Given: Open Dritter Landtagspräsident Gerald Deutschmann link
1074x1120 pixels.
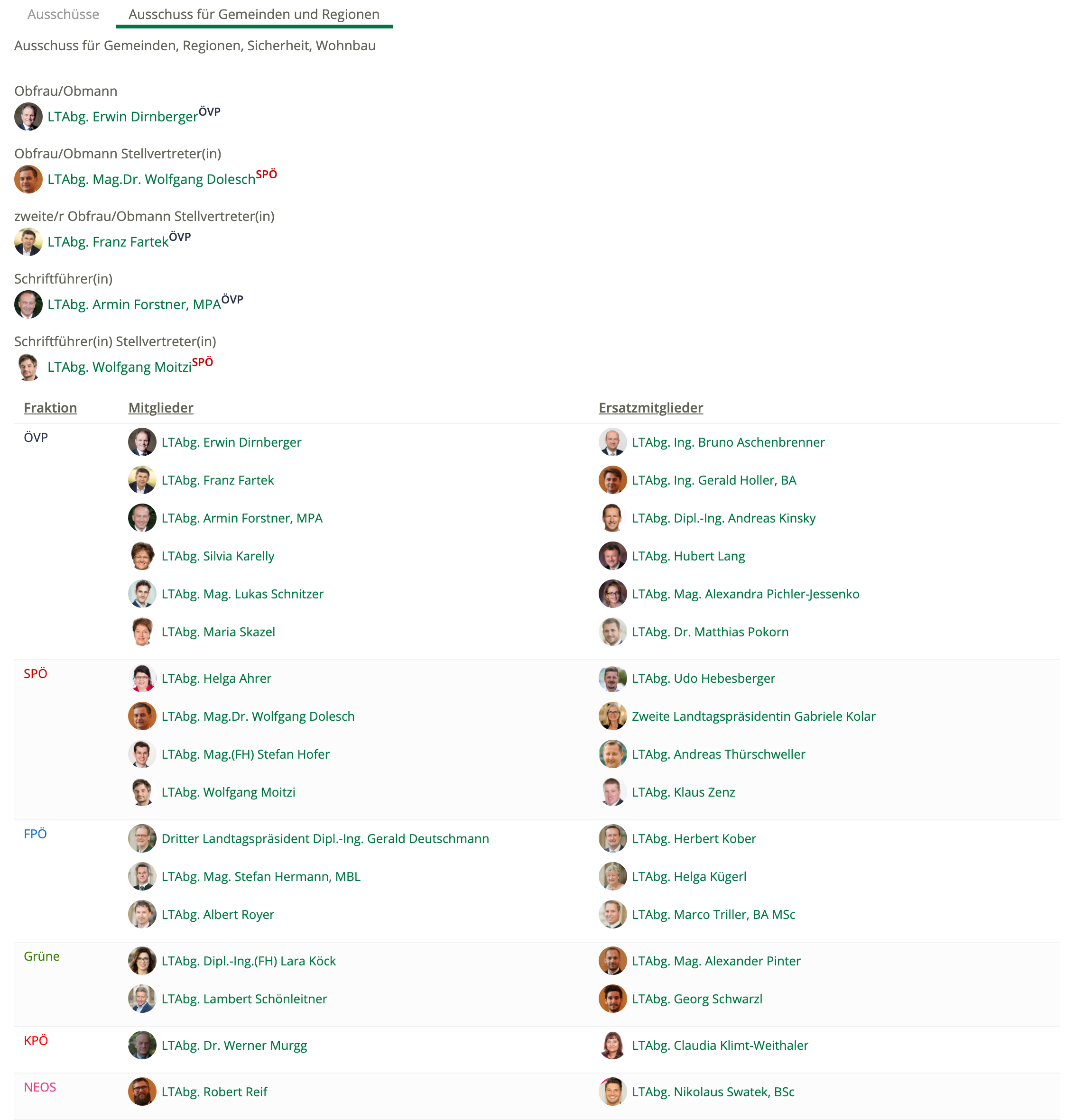Looking at the screenshot, I should click(x=325, y=838).
